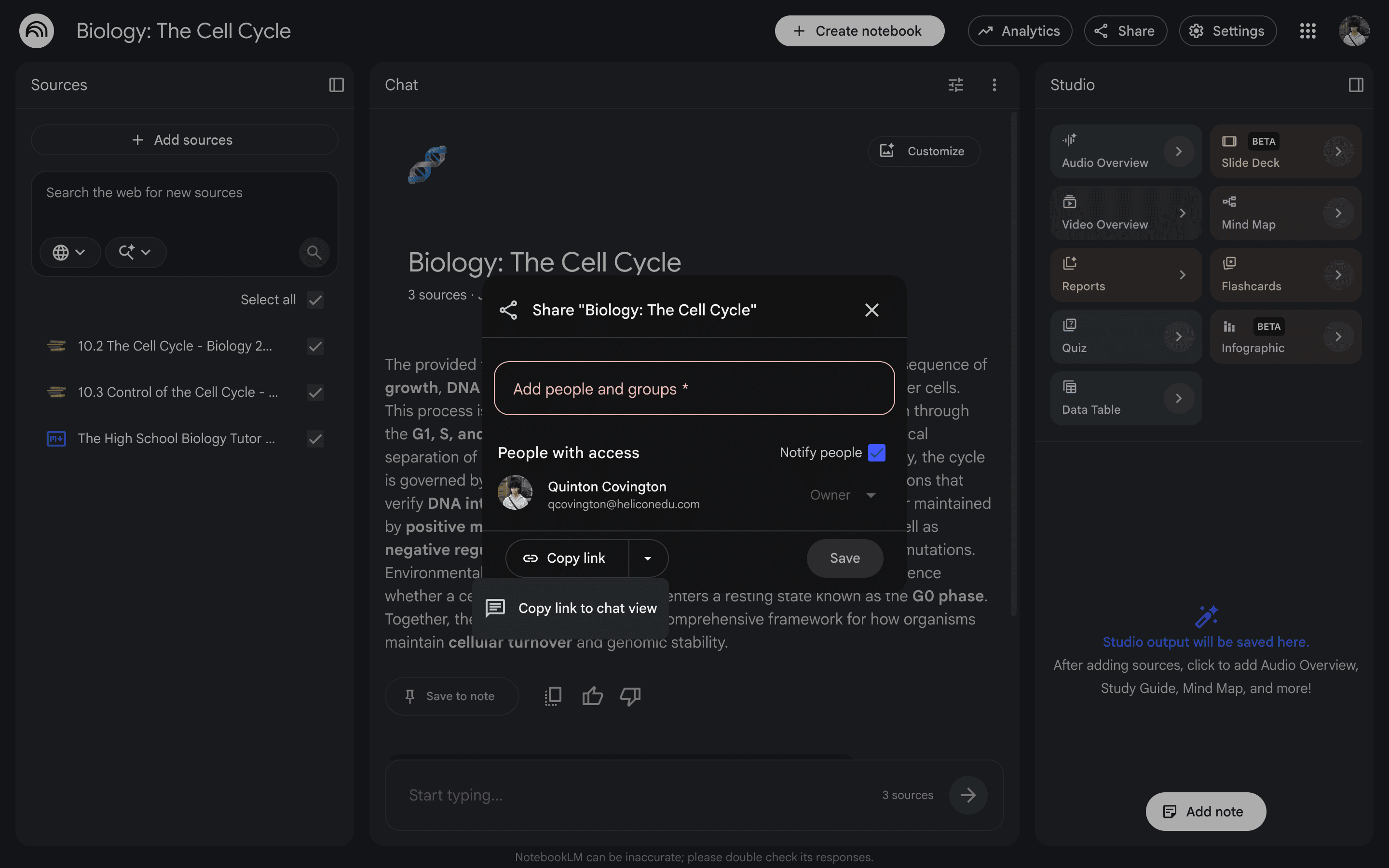Expand Data Table chevron arrow
The width and height of the screenshot is (1389, 868).
pyautogui.click(x=1178, y=398)
